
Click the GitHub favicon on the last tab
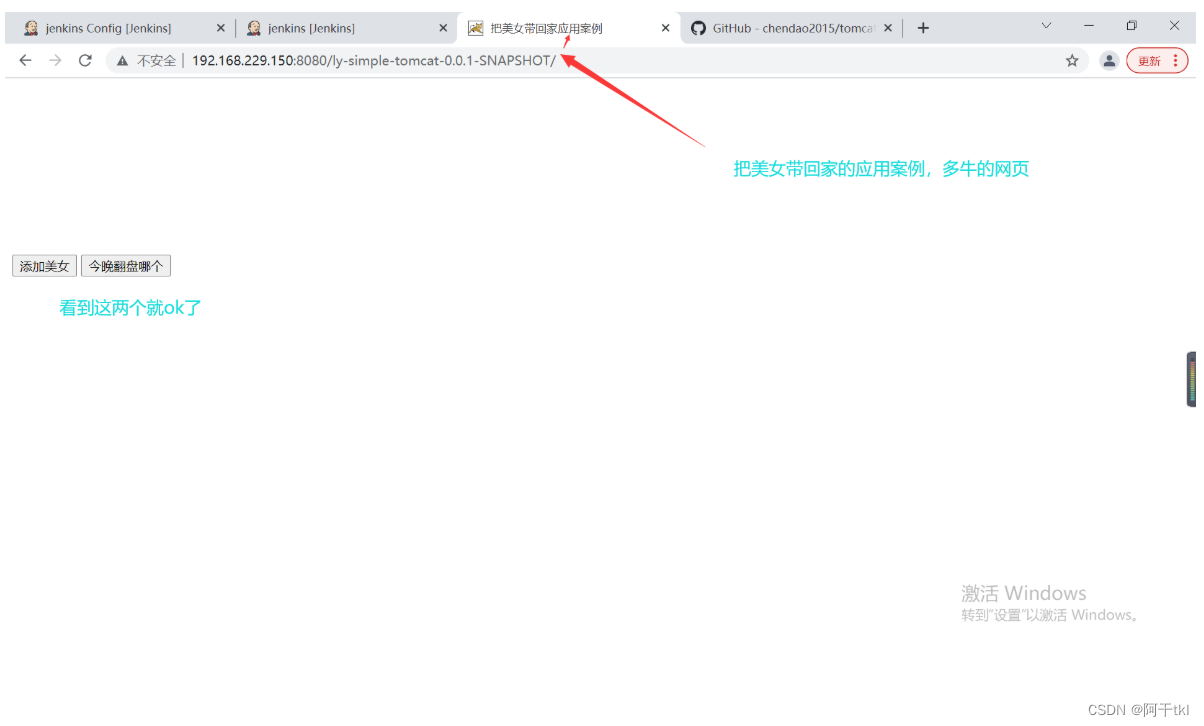(698, 28)
